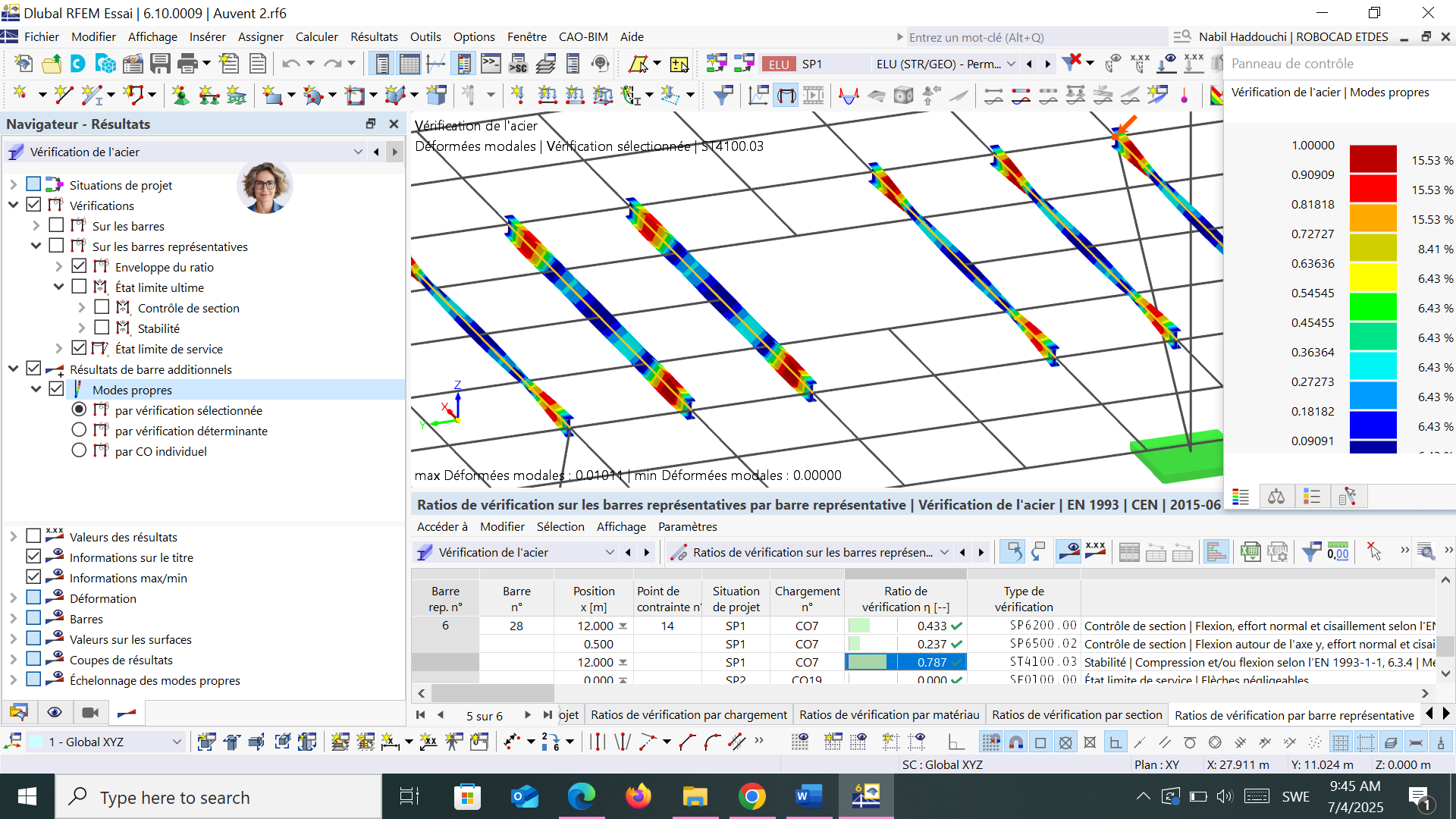This screenshot has width=1456, height=819.
Task: Open the Fichier menu
Action: point(41,36)
